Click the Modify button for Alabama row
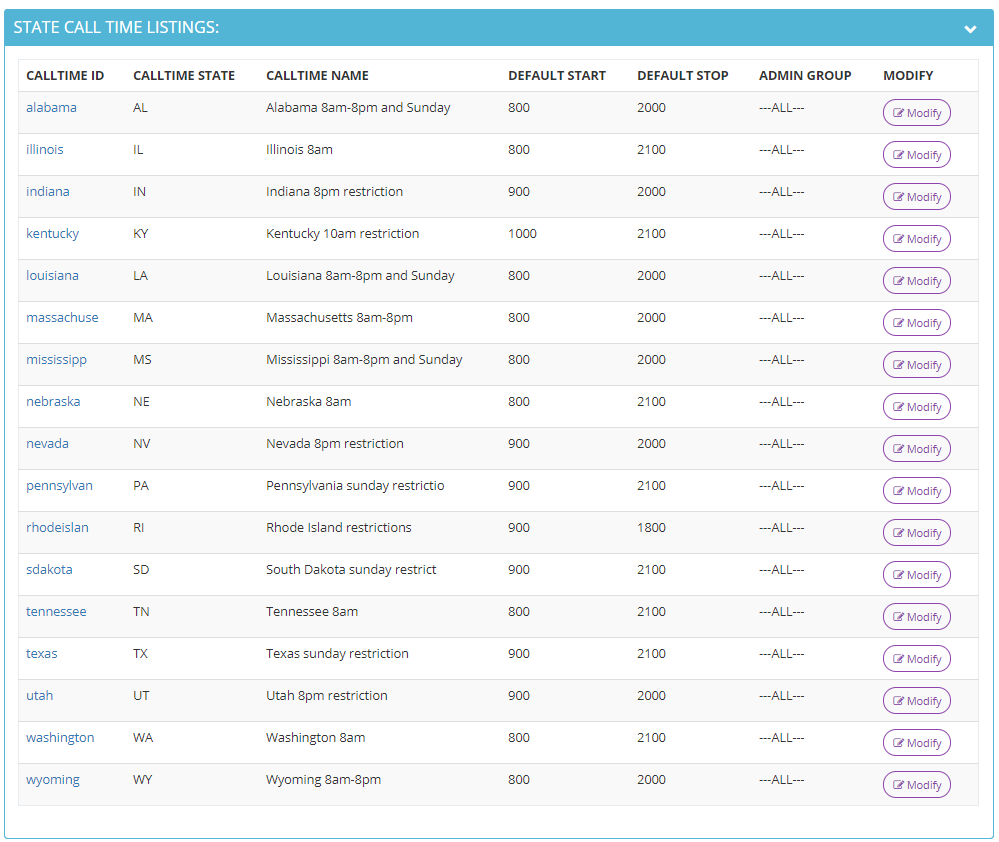This screenshot has width=999, height=842. pos(916,113)
